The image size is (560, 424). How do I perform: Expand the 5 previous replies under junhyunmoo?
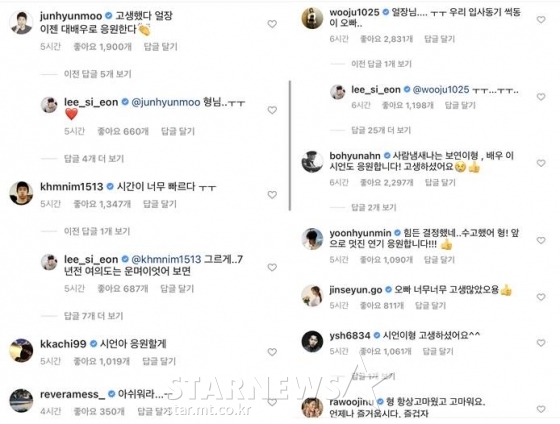click(98, 74)
